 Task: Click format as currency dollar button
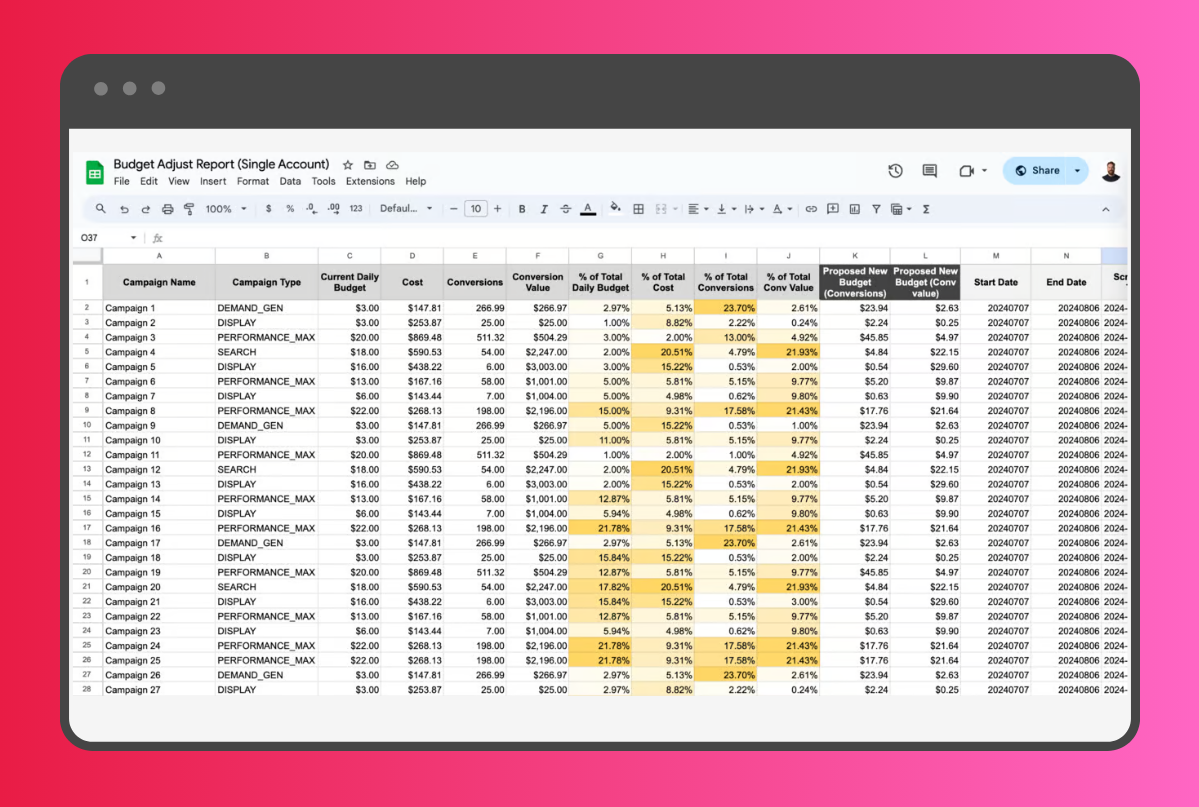(x=268, y=209)
